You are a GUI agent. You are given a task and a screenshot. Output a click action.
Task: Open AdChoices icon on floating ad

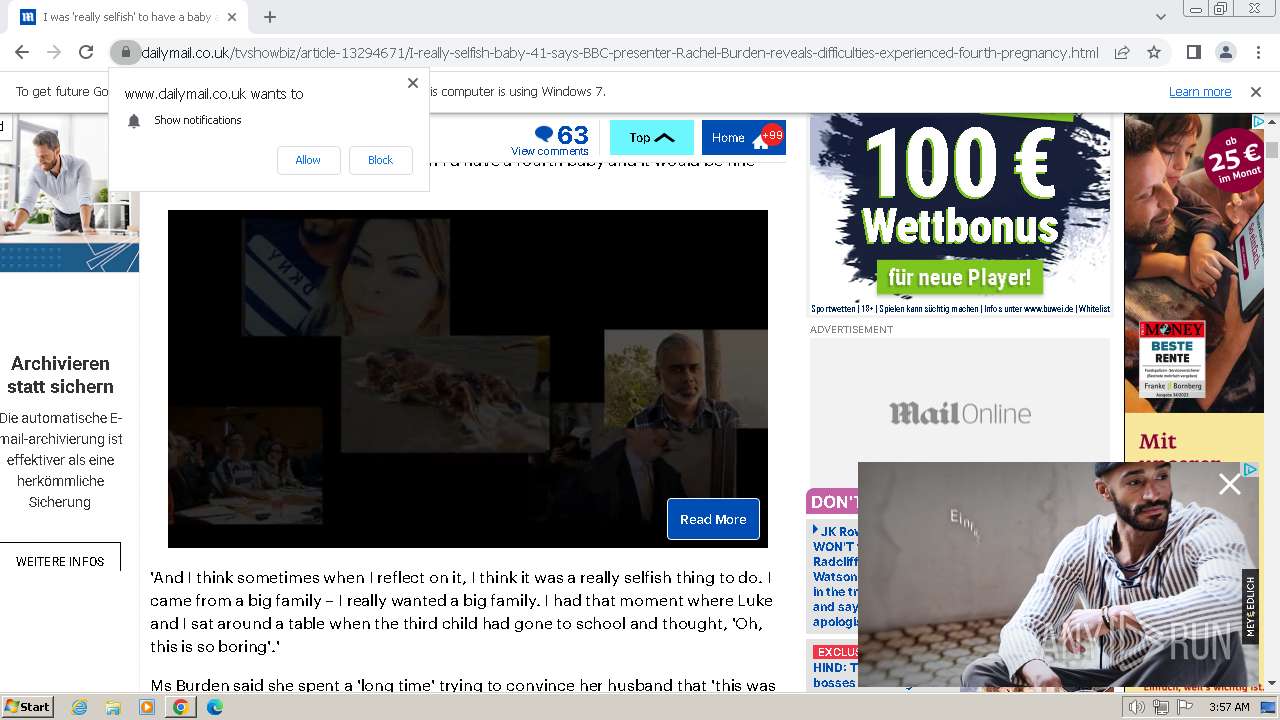pos(1250,469)
